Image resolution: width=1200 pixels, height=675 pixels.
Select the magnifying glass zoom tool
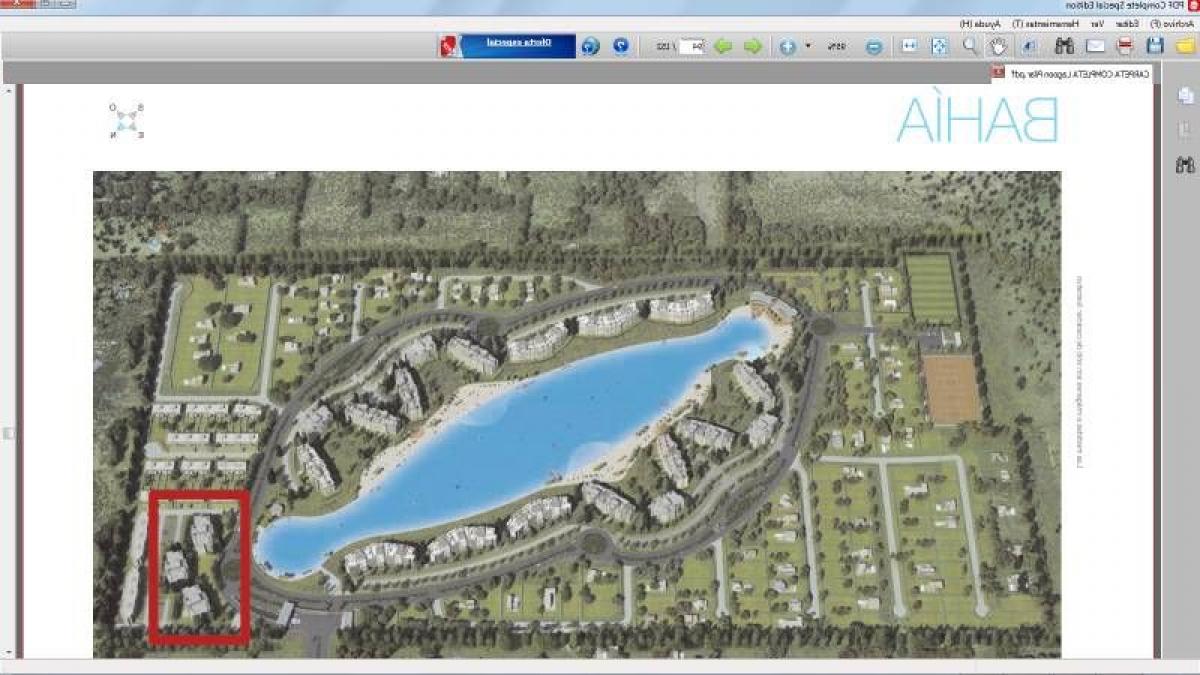(x=969, y=46)
